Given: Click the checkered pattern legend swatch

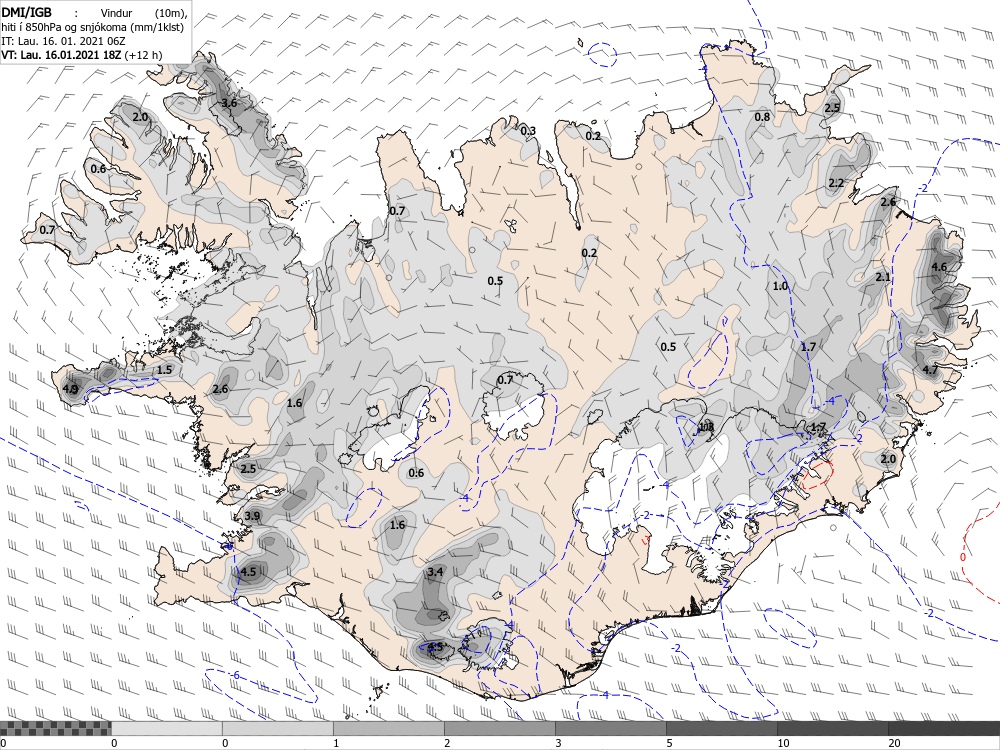Looking at the screenshot, I should tap(55, 728).
